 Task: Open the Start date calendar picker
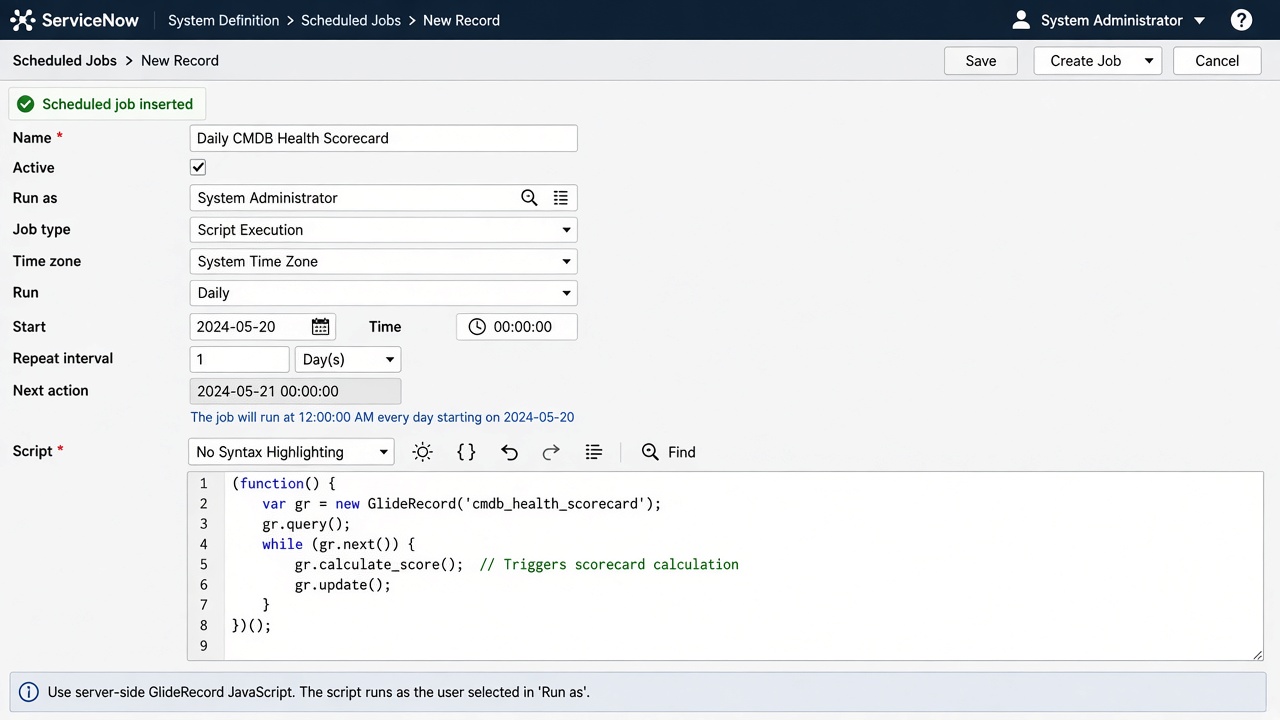(x=320, y=327)
